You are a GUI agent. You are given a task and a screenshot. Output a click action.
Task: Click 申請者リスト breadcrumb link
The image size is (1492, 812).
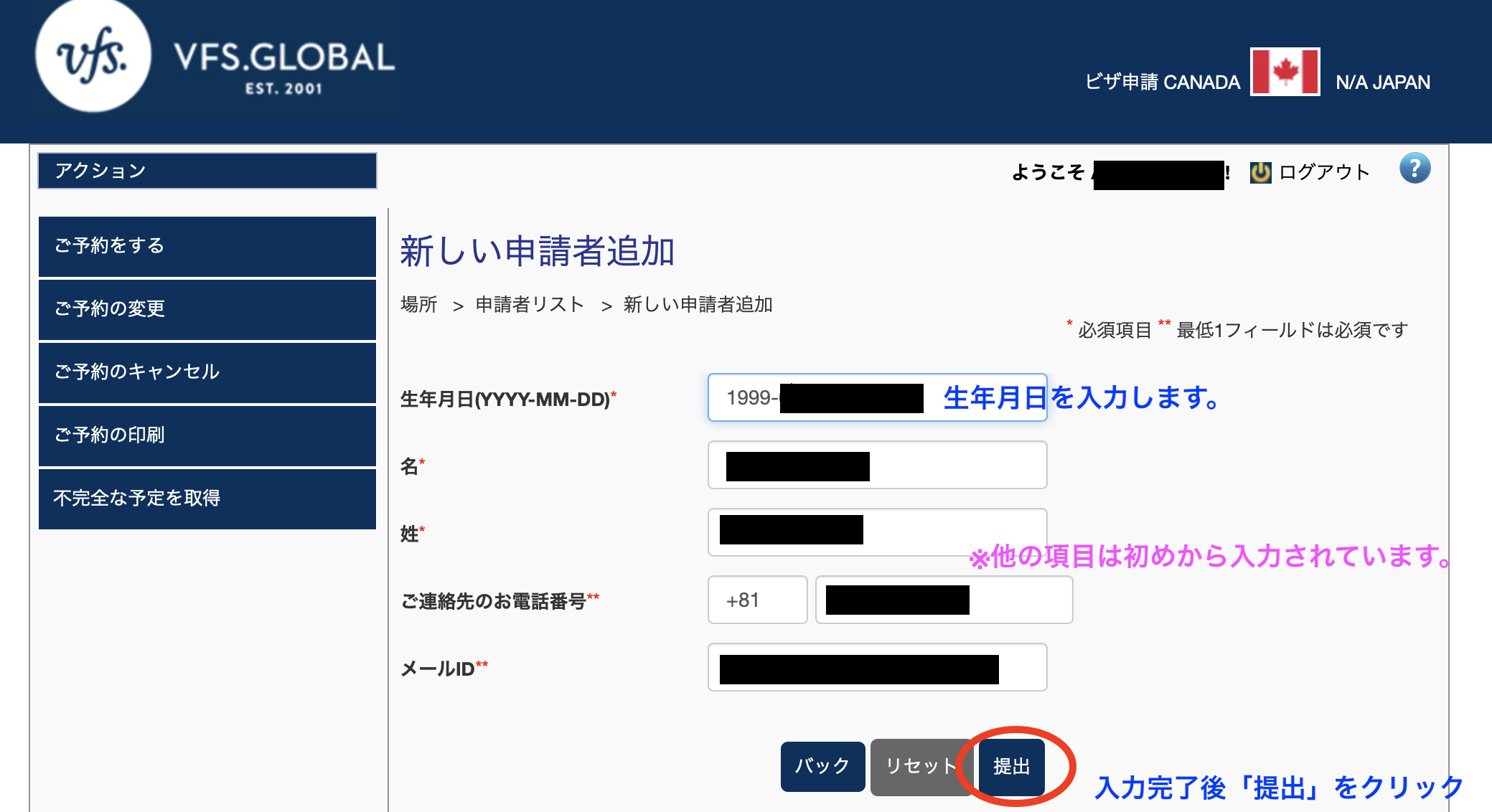coord(530,305)
